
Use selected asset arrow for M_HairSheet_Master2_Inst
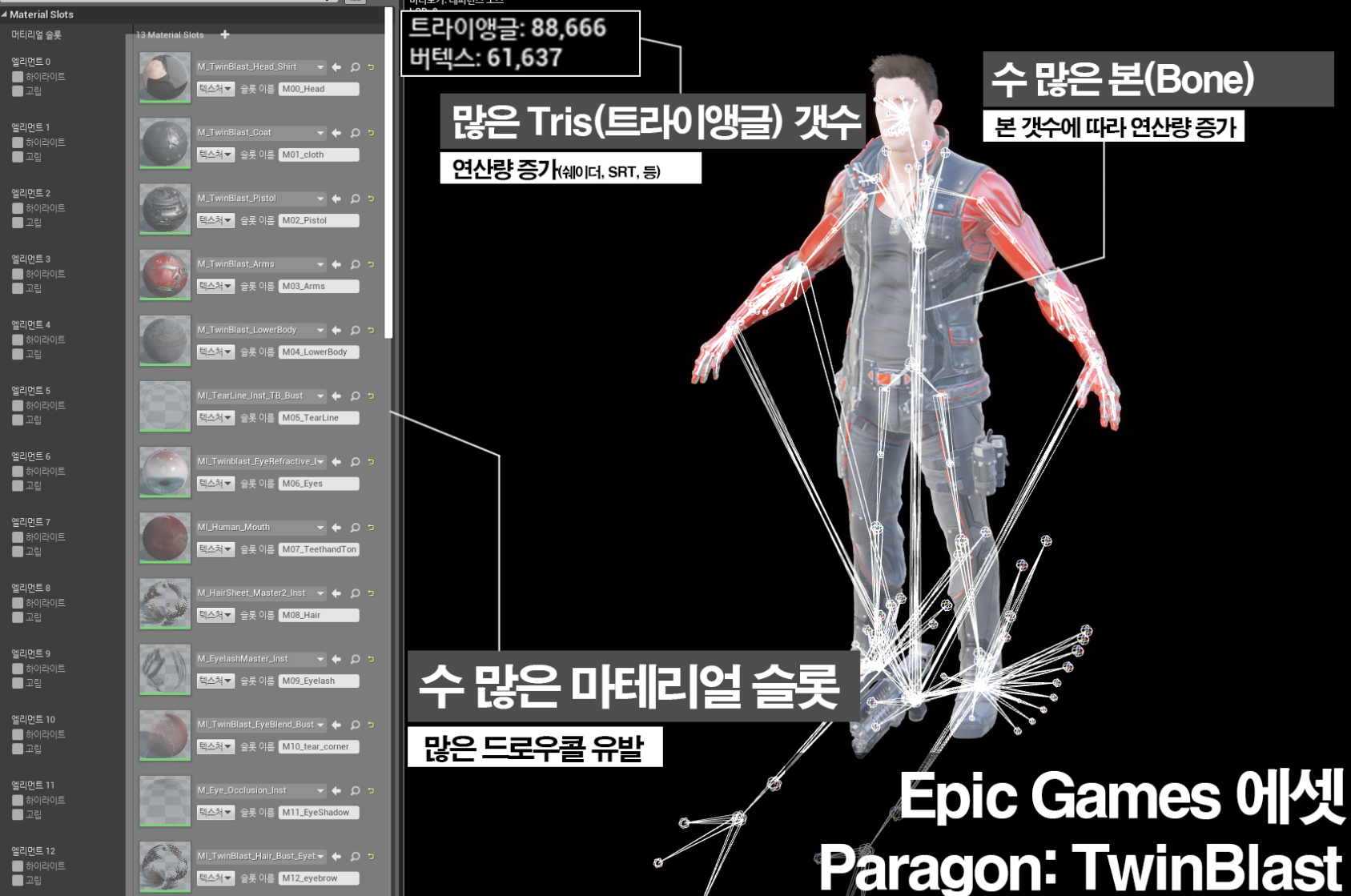[x=336, y=593]
